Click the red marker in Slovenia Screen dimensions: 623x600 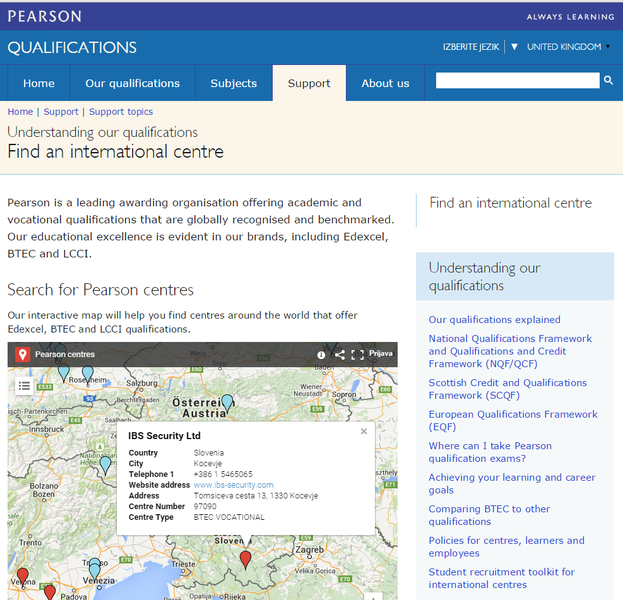click(246, 559)
